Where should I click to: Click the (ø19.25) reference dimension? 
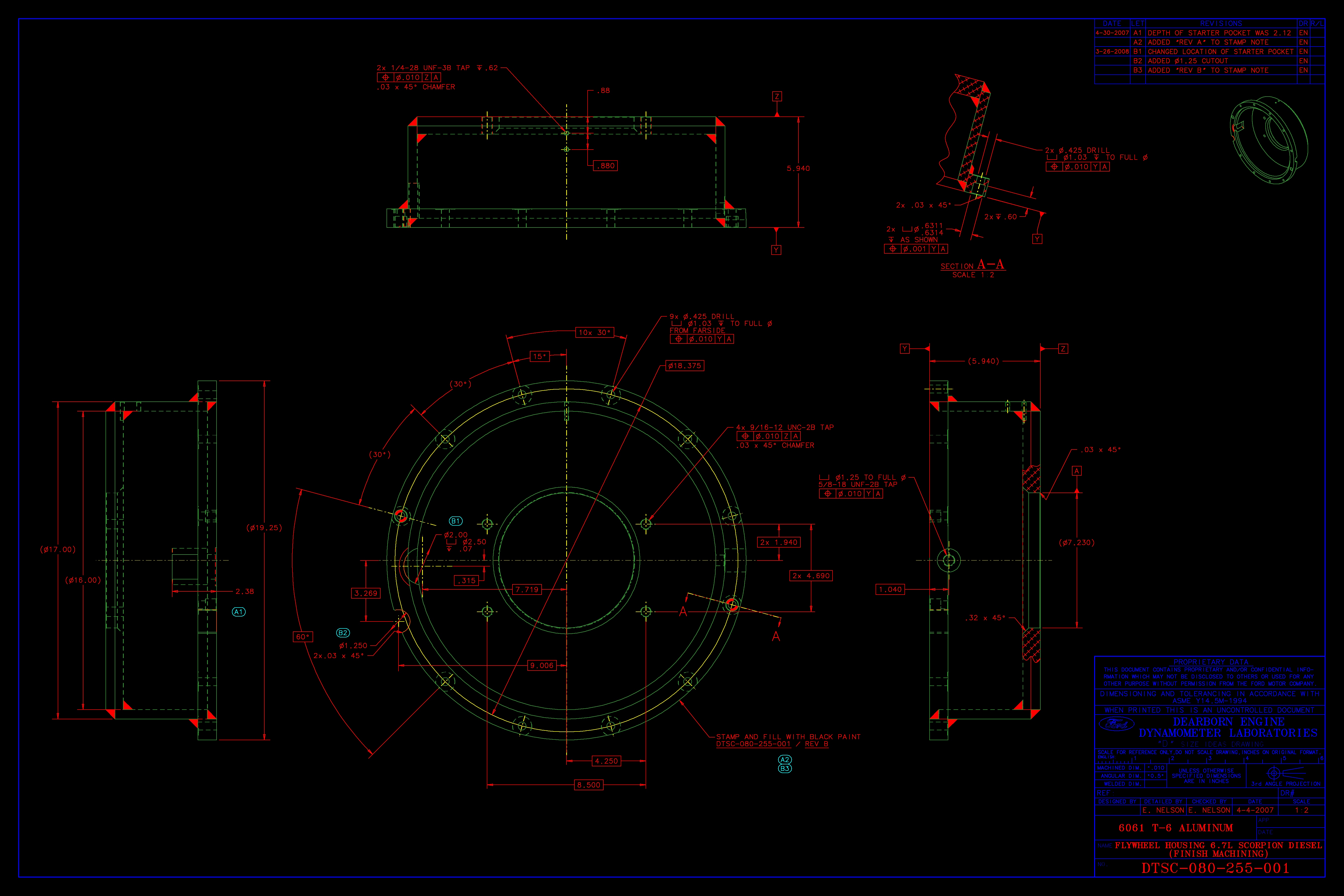coord(264,527)
